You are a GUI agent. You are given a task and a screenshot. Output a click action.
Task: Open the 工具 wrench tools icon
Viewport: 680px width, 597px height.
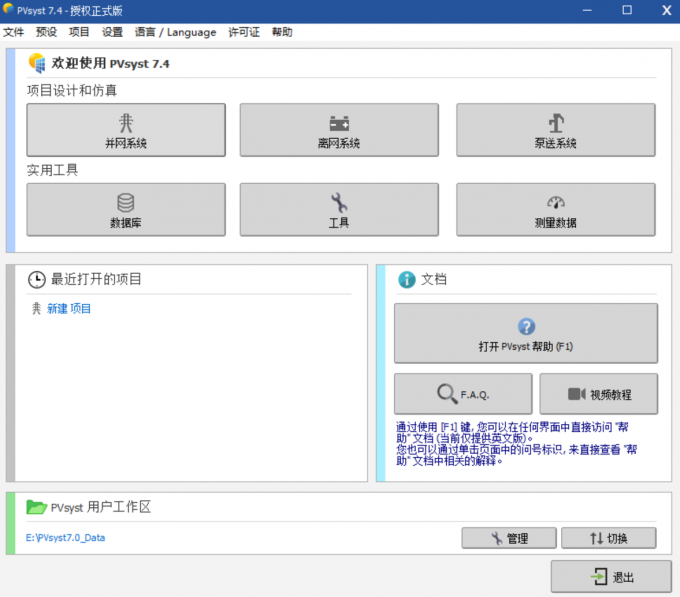339,203
